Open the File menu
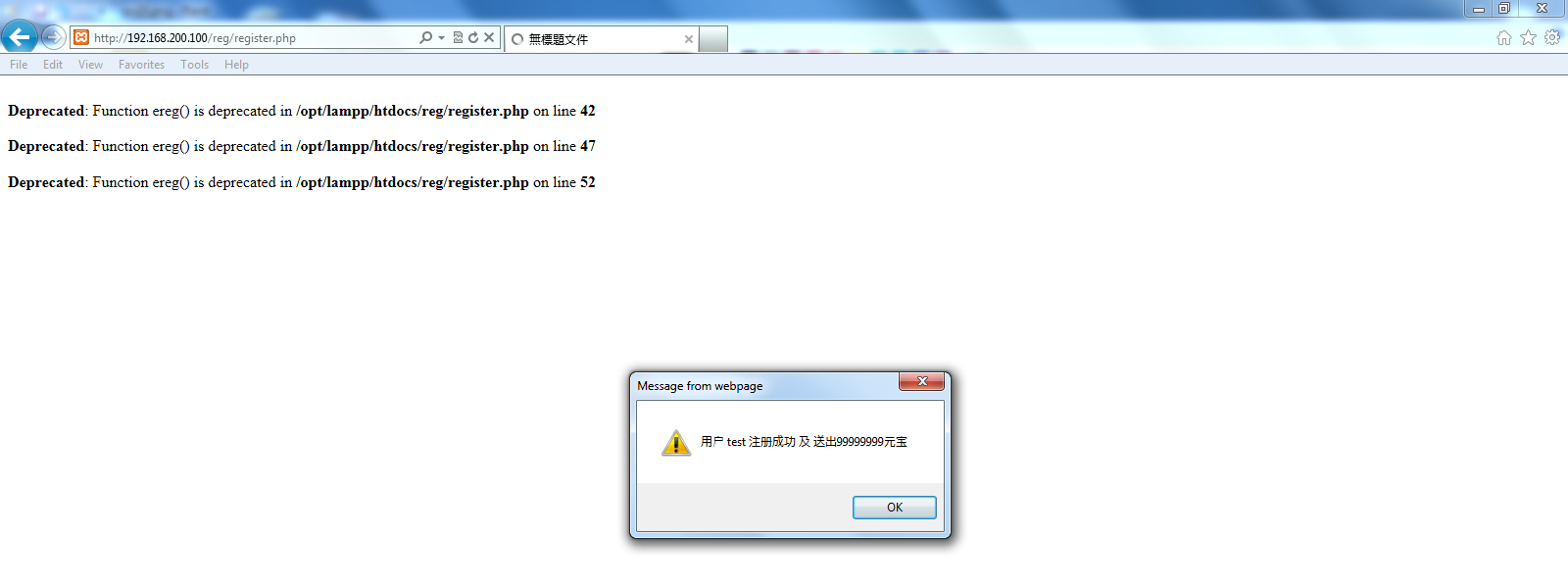Image resolution: width=1568 pixels, height=584 pixels. (19, 65)
